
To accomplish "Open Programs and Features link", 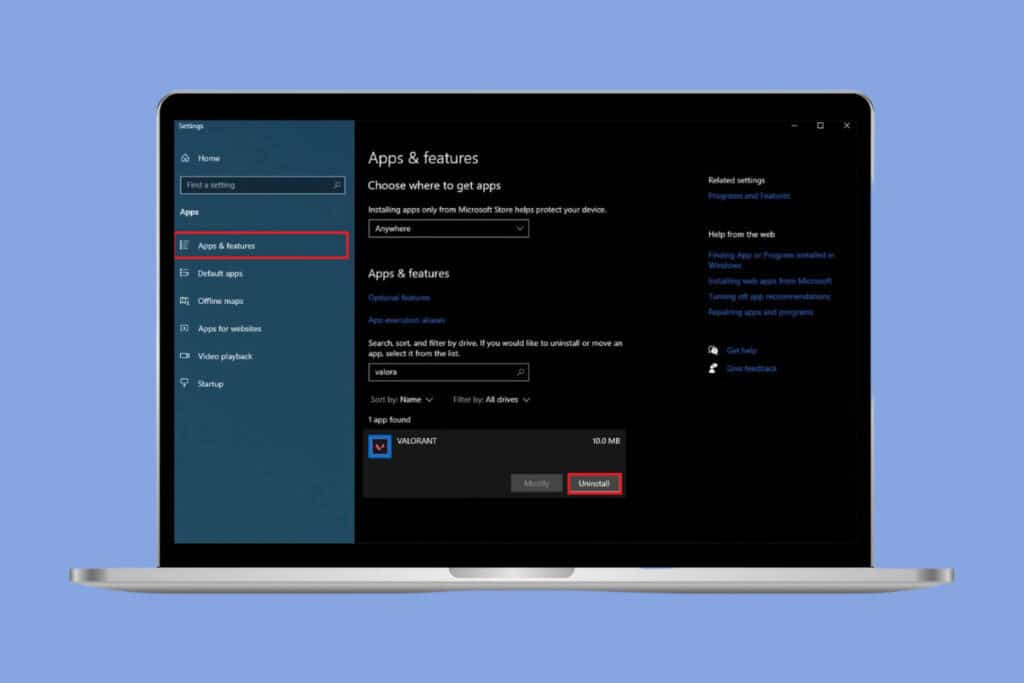I will (749, 196).
